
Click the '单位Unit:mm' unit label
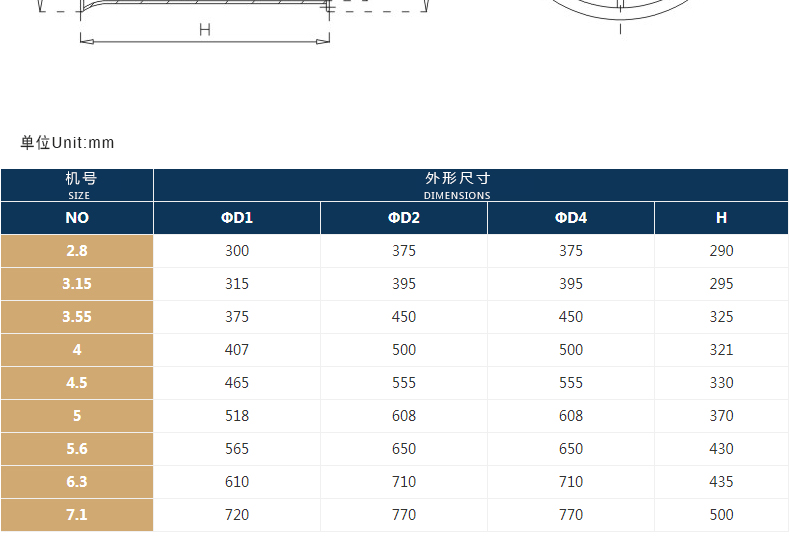click(67, 143)
